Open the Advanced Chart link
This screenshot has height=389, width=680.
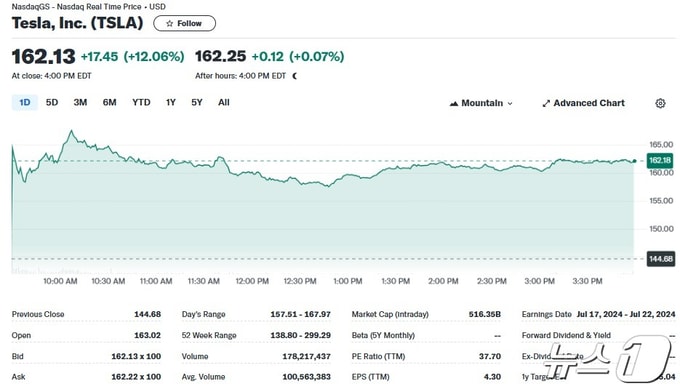tap(584, 103)
